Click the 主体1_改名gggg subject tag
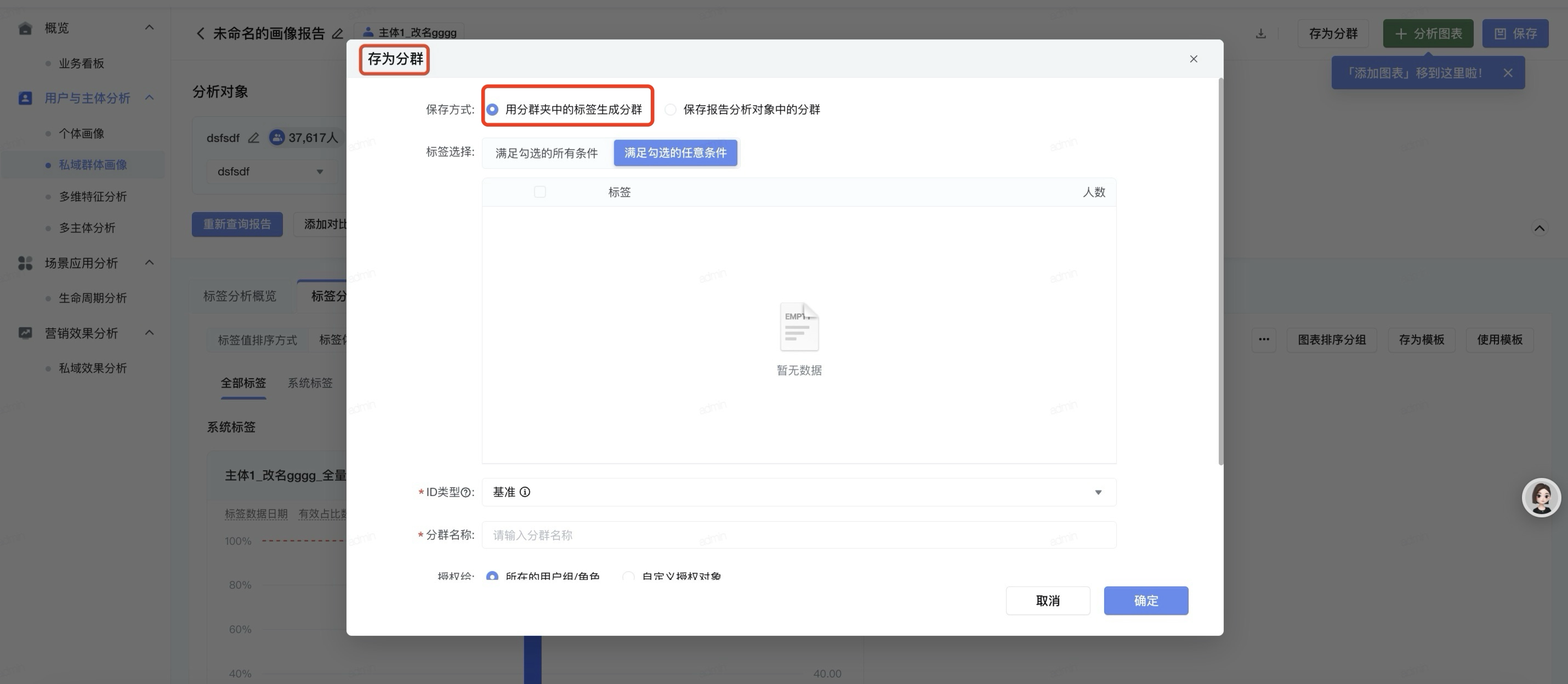 pos(409,32)
